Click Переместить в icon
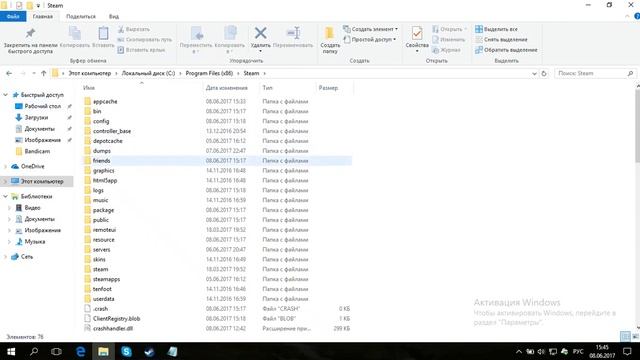This screenshot has height=360, width=640. [196, 33]
